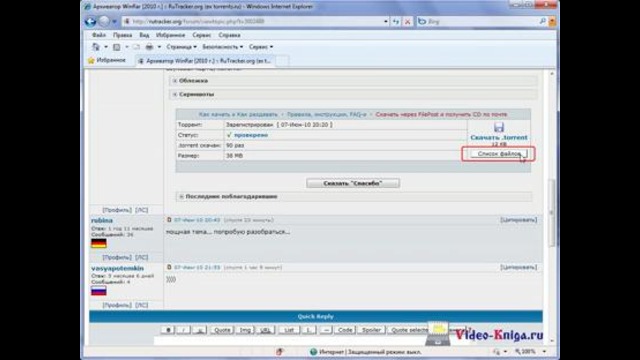Open the Избранное menu in menu bar
Image resolution: width=640 pixels, height=360 pixels.
tap(171, 35)
